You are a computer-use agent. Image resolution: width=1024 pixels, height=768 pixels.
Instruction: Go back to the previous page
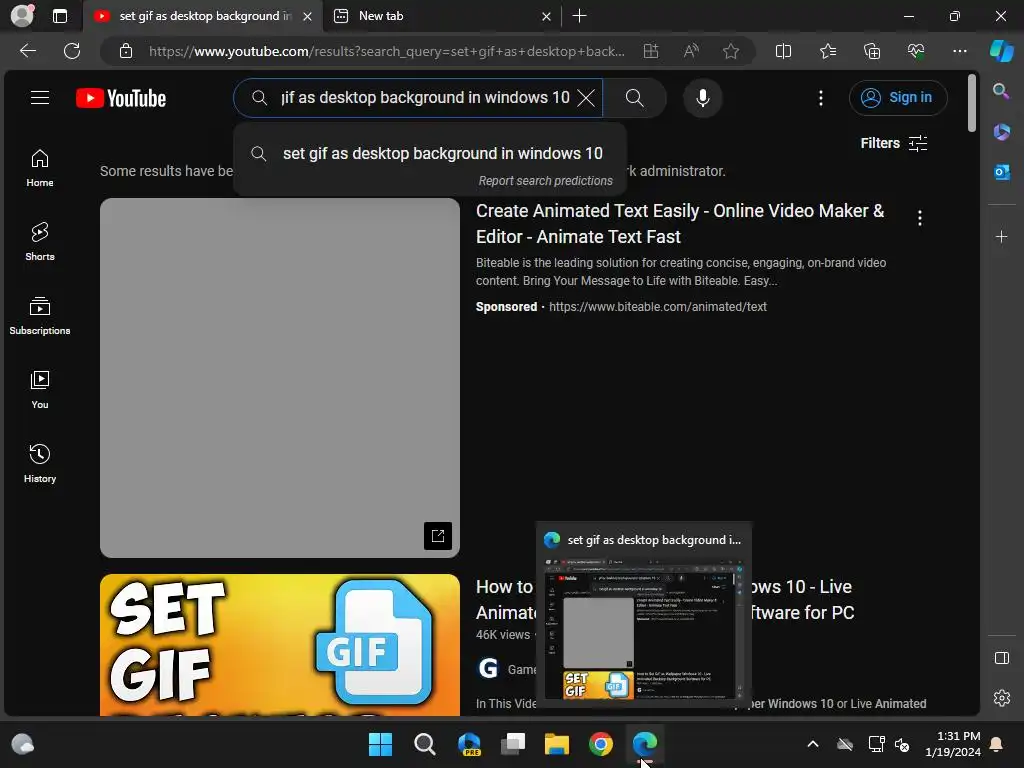(x=27, y=51)
